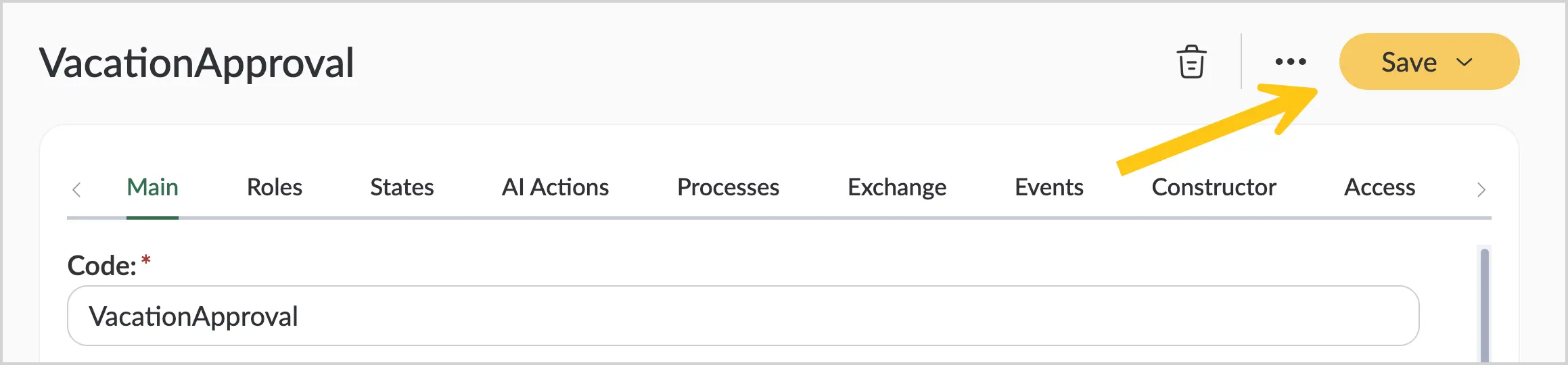Switch to the Main tab
The height and width of the screenshot is (365, 1568).
pos(152,187)
